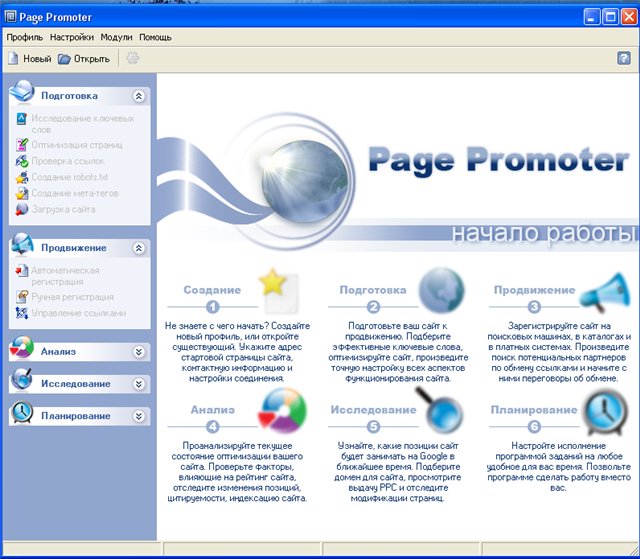Image resolution: width=640 pixels, height=559 pixels.
Task: Select Управление ссылками link
Action: click(x=79, y=313)
